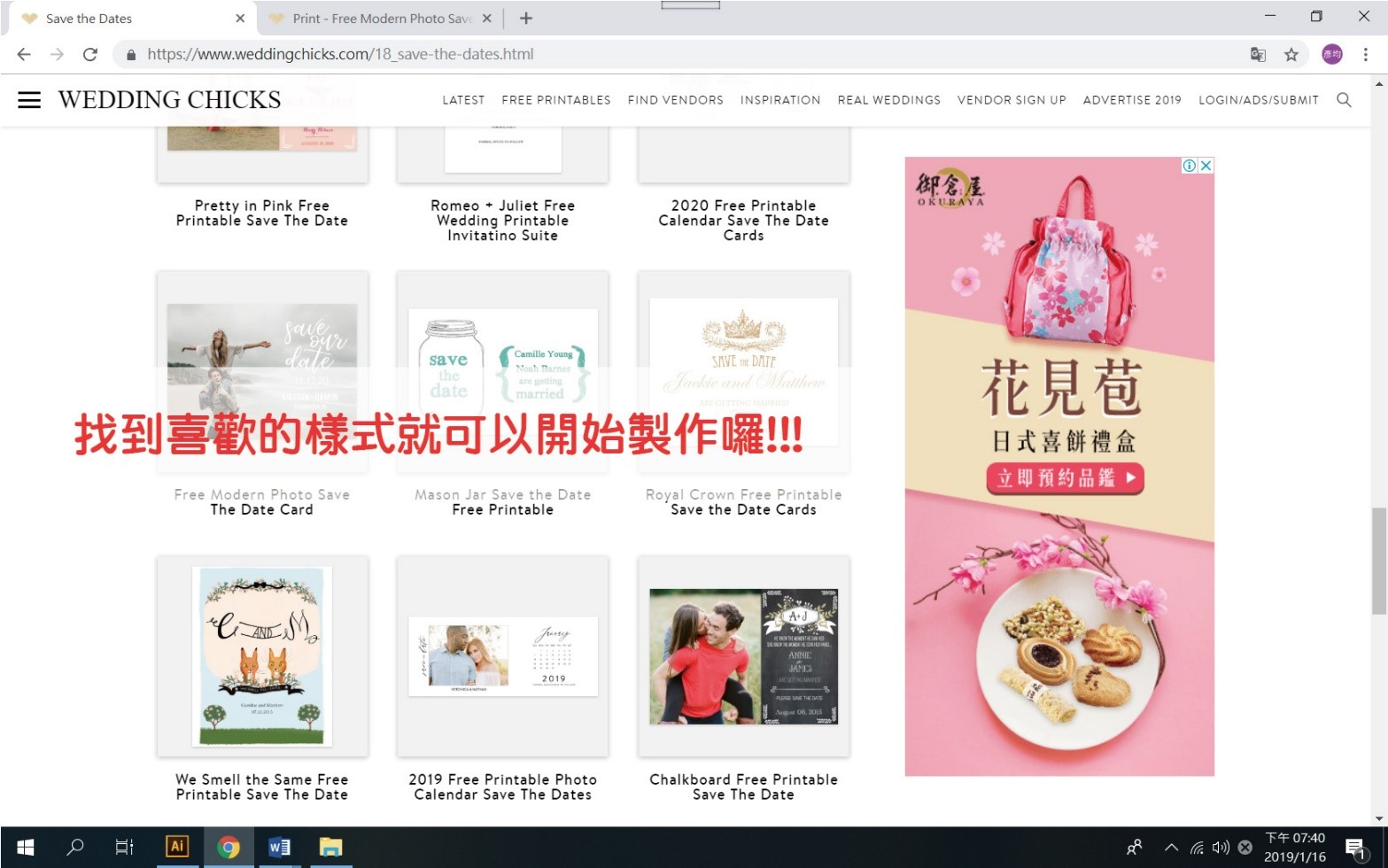The image size is (1388, 868).
Task: Click the site lock icon in address bar
Action: [x=131, y=54]
